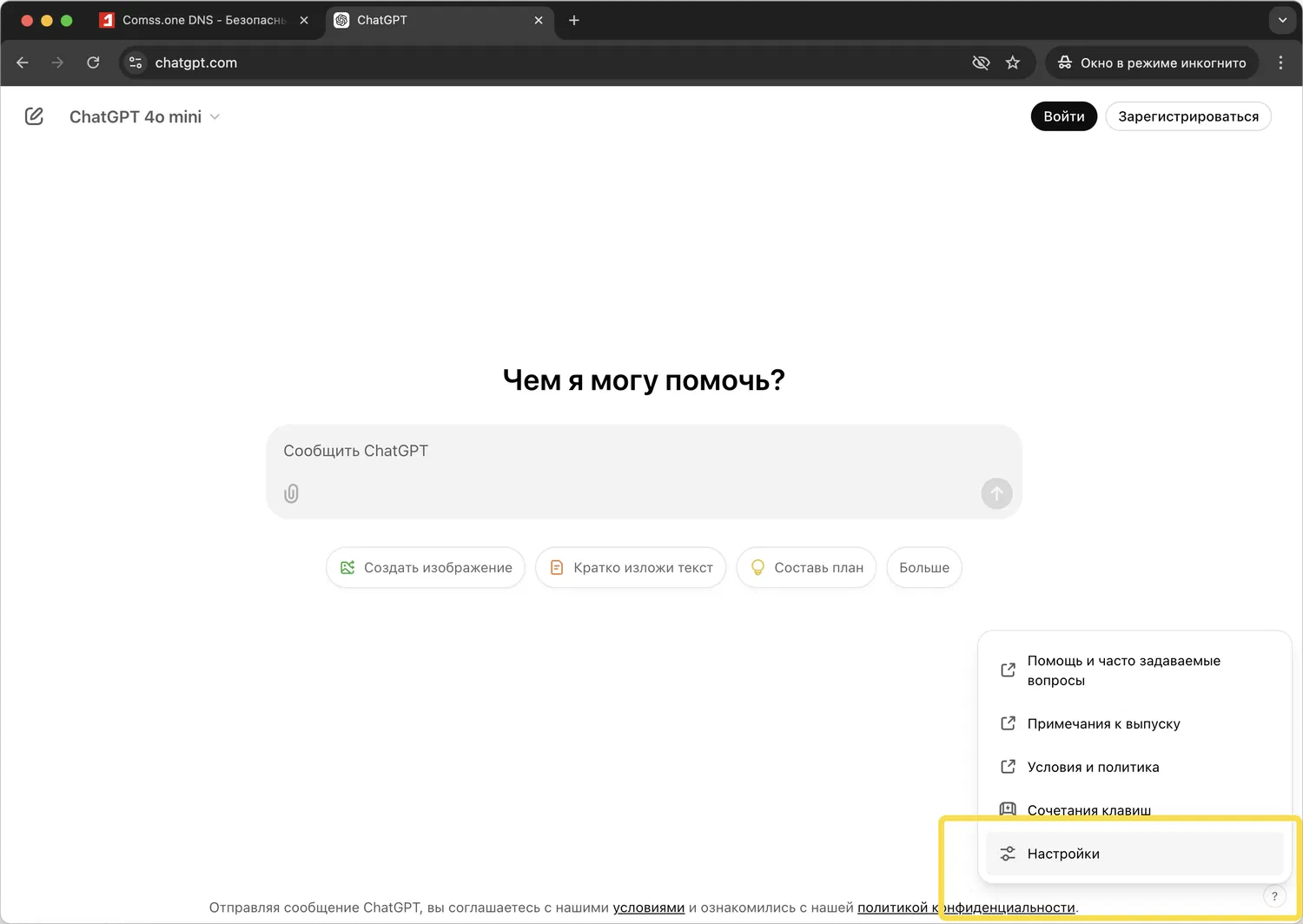Image resolution: width=1303 pixels, height=924 pixels.
Task: View site information icon in address bar
Action: click(136, 63)
